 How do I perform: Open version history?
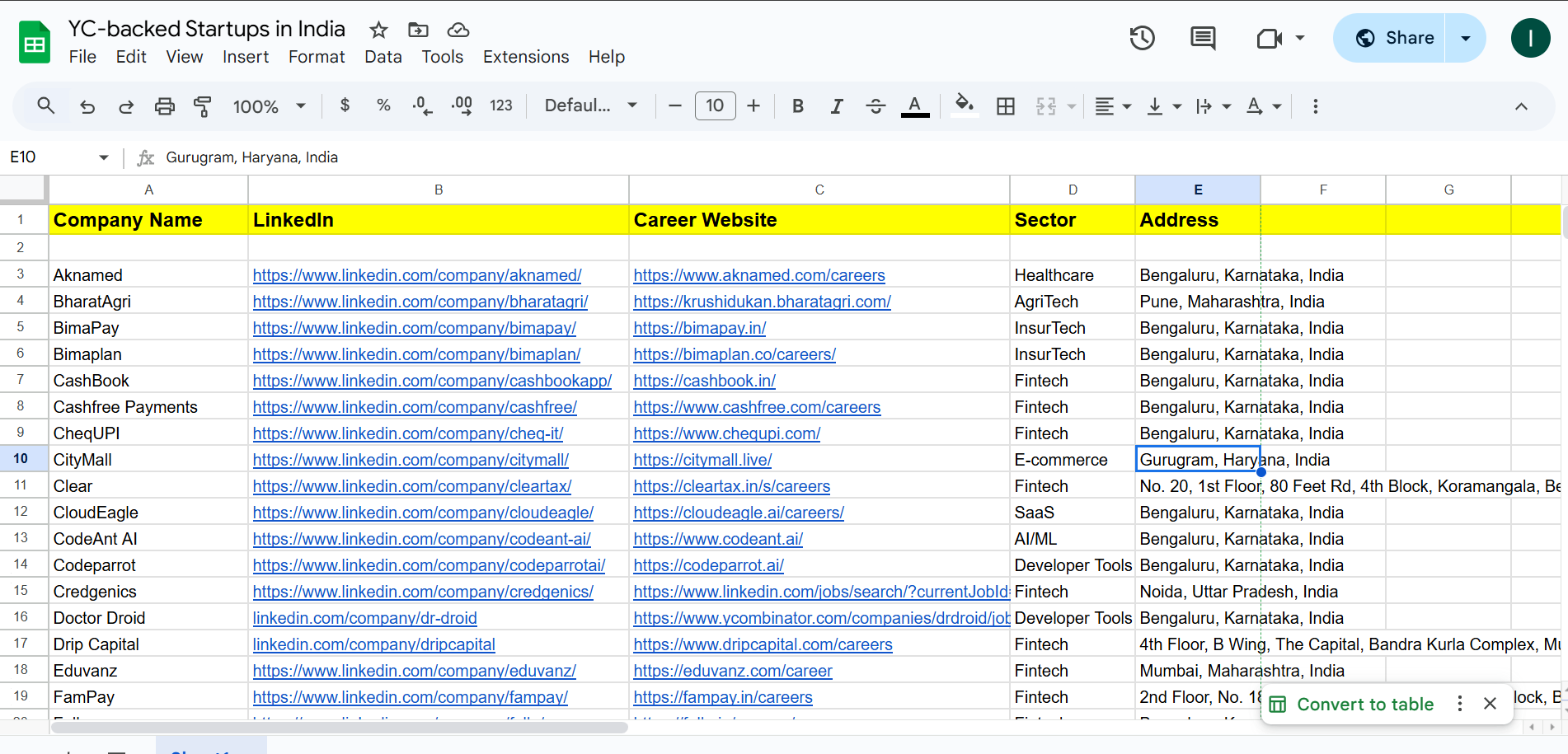tap(1142, 38)
